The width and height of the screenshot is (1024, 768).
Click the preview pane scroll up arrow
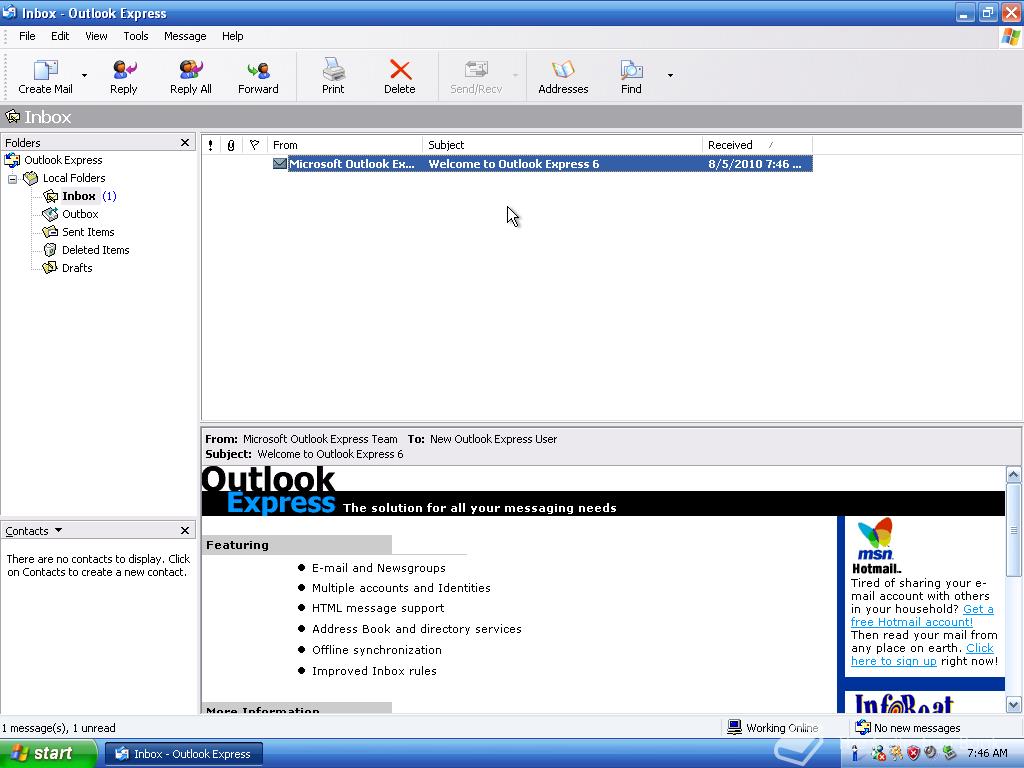pos(1014,475)
